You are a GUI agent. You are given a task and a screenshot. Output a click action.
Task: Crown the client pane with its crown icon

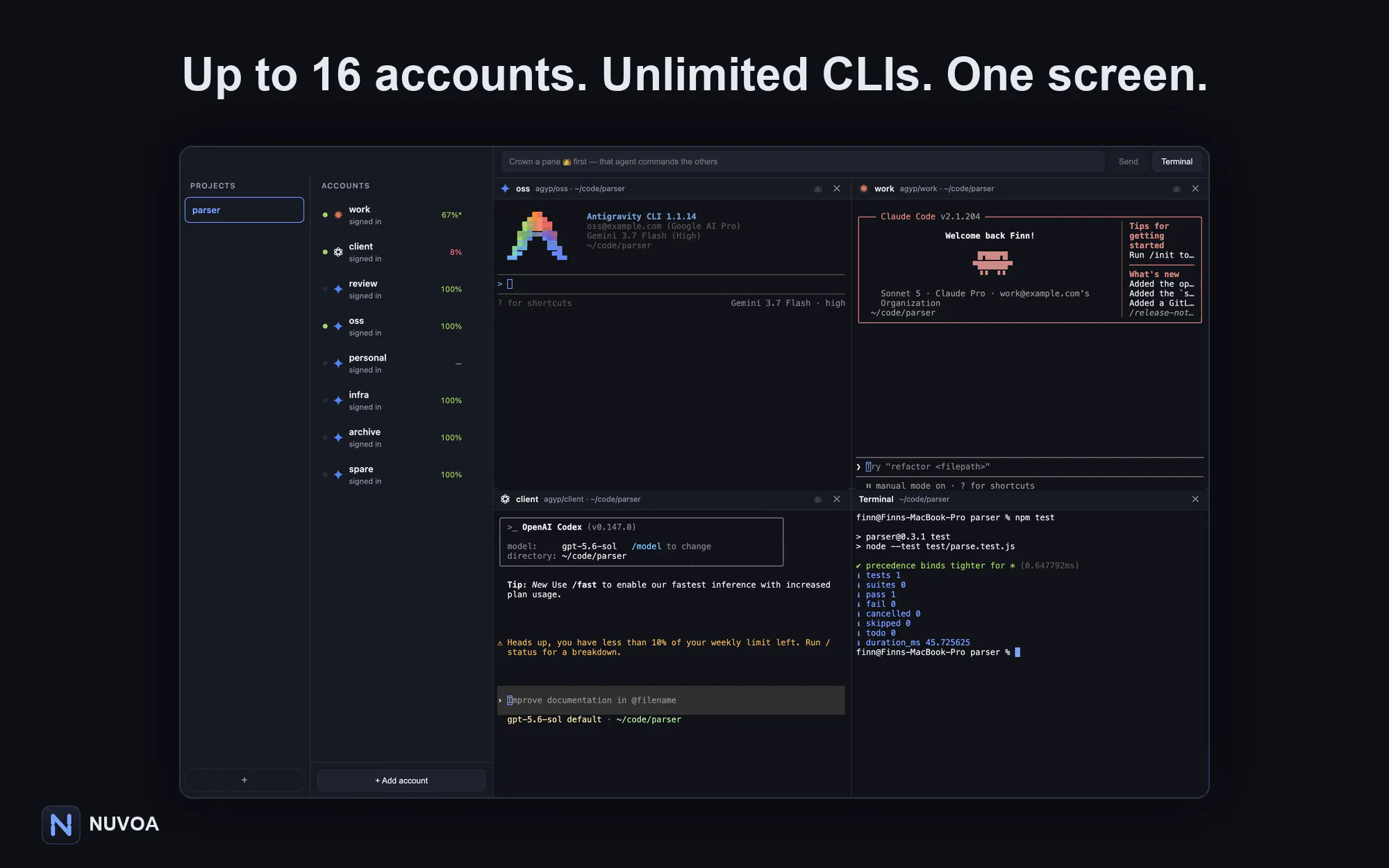pos(818,499)
